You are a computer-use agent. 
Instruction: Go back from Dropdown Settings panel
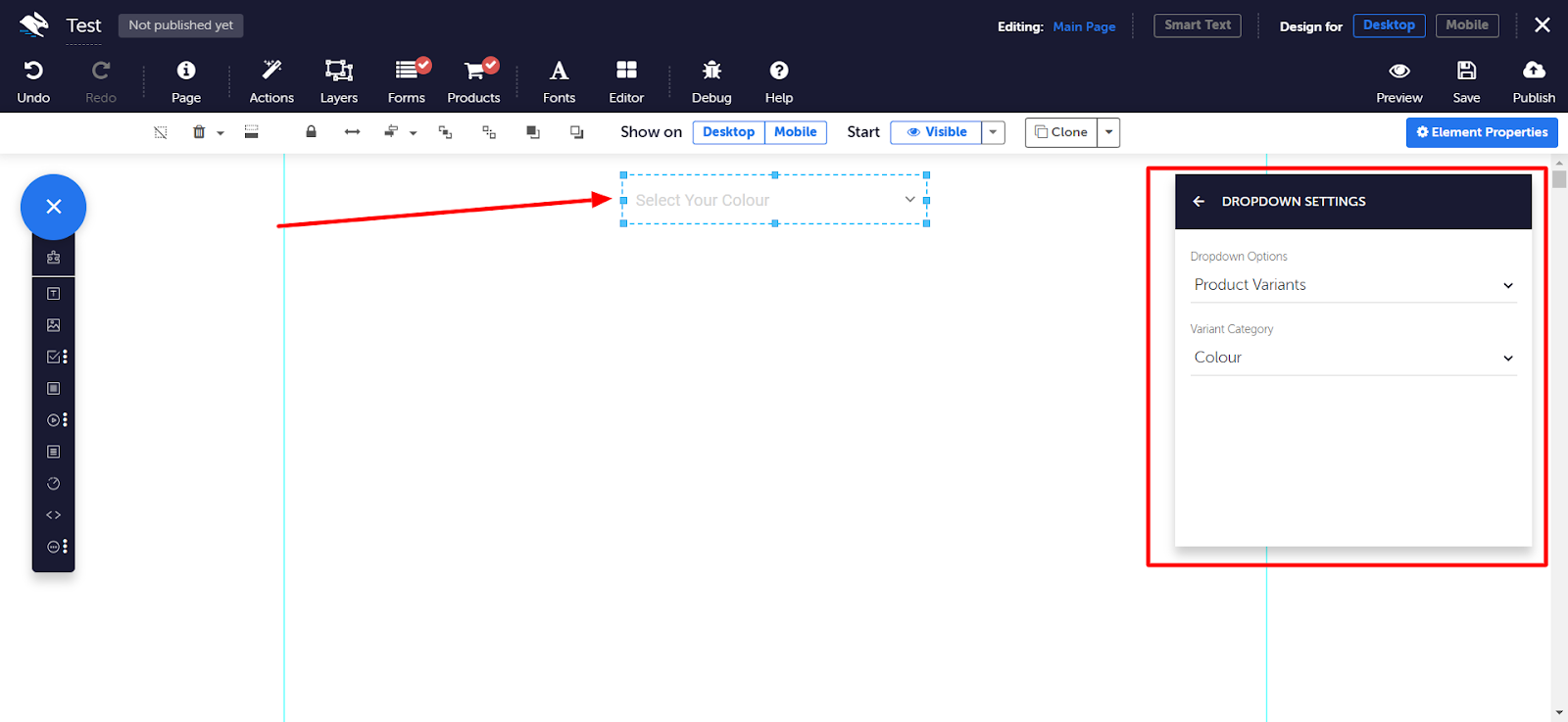tap(1199, 202)
